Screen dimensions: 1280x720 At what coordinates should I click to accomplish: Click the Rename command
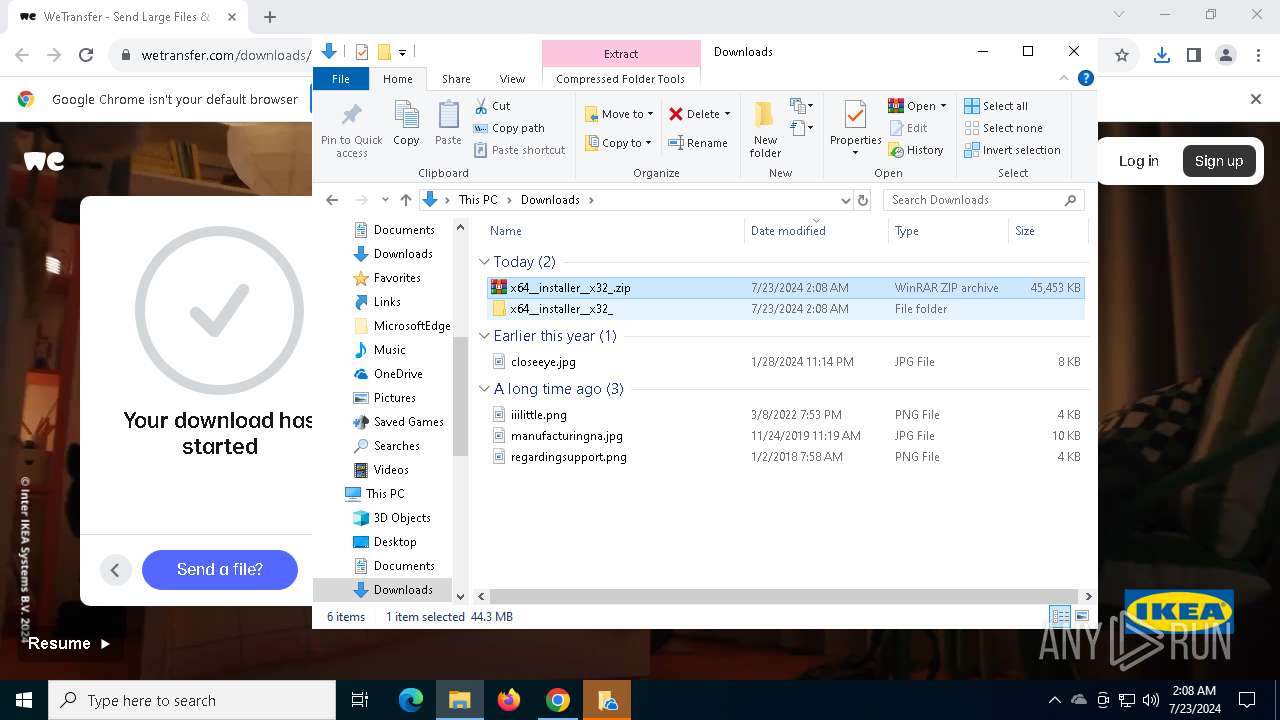click(698, 143)
